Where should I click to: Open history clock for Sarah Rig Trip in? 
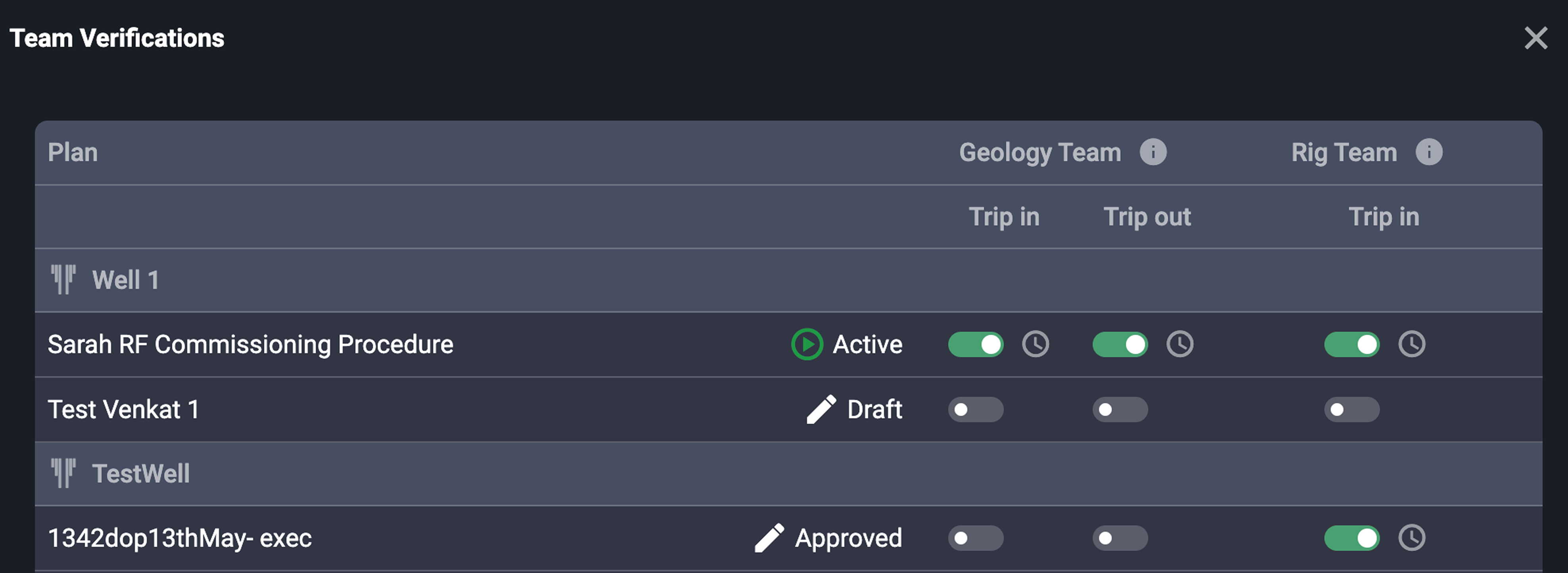1412,344
